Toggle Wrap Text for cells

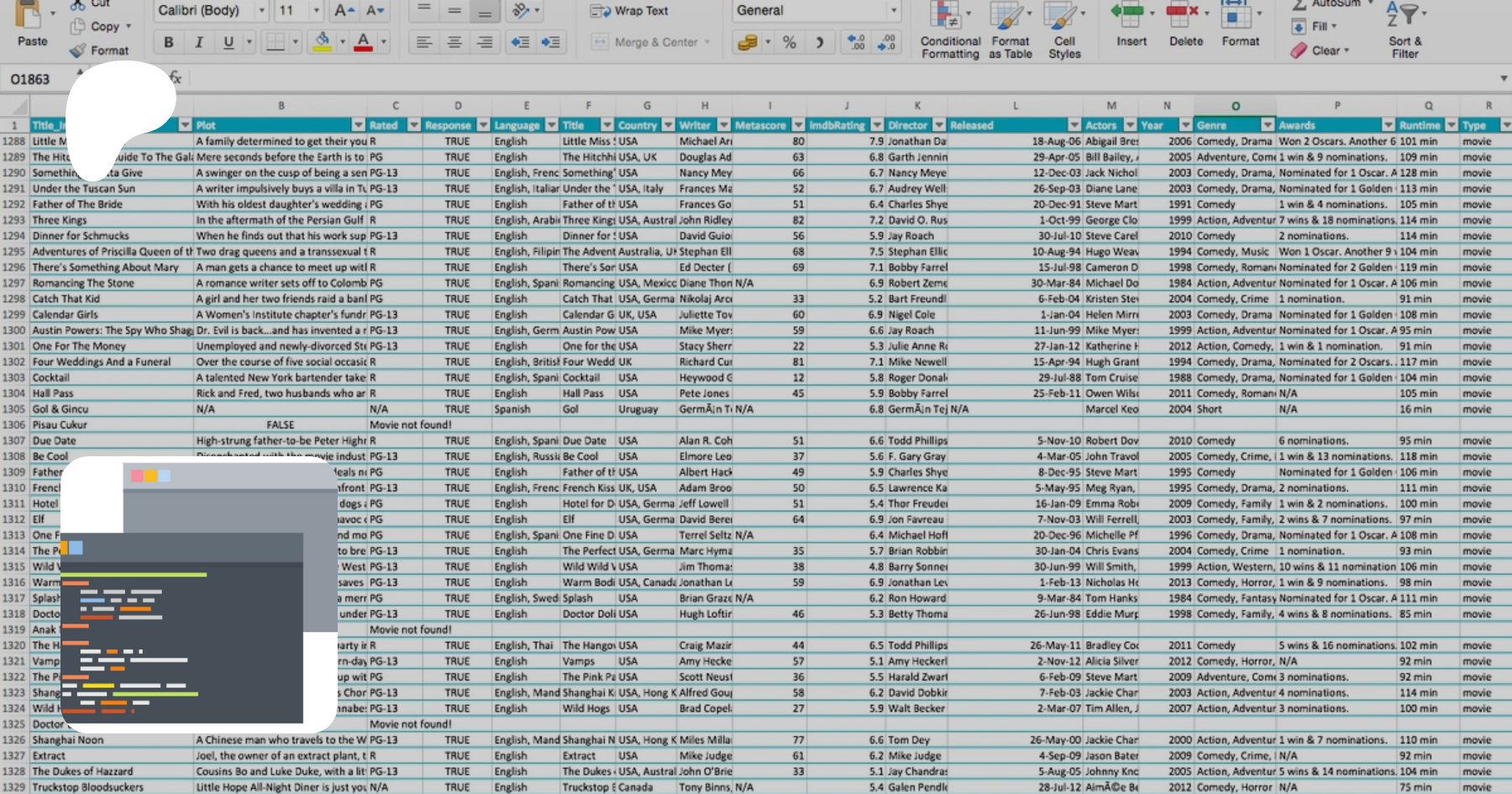pos(630,11)
